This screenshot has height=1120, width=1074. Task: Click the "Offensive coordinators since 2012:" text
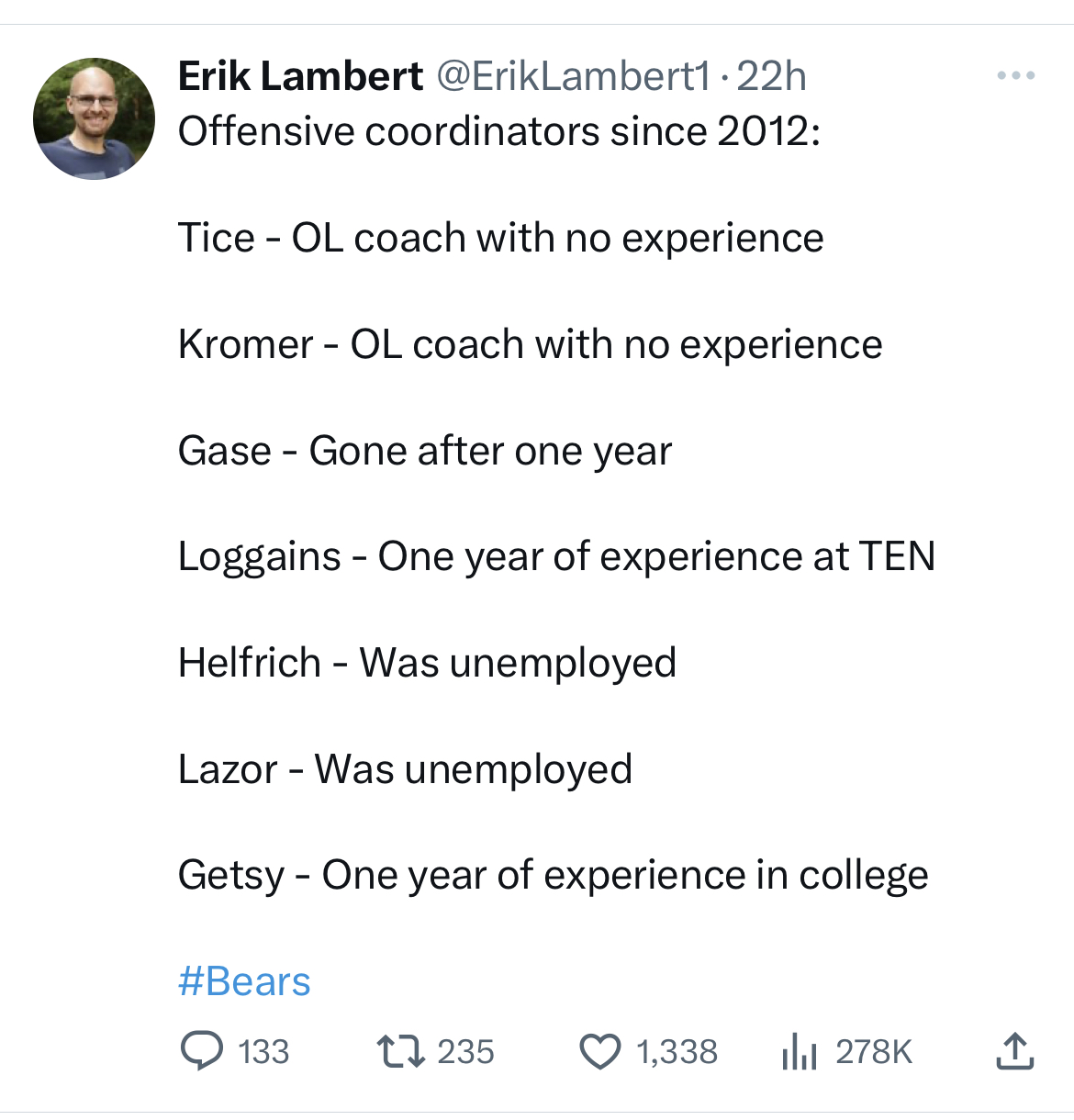pyautogui.click(x=498, y=131)
